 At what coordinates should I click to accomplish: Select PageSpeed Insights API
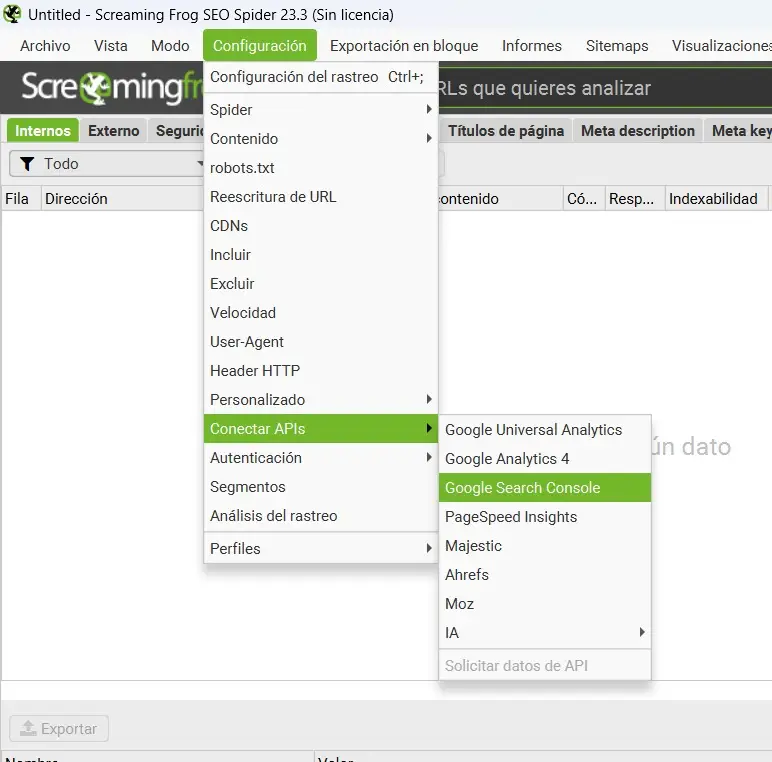[545, 517]
